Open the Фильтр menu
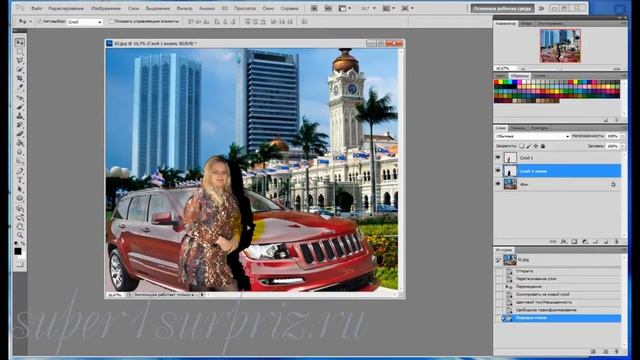Viewport: 640px width, 360px height. 184,8
